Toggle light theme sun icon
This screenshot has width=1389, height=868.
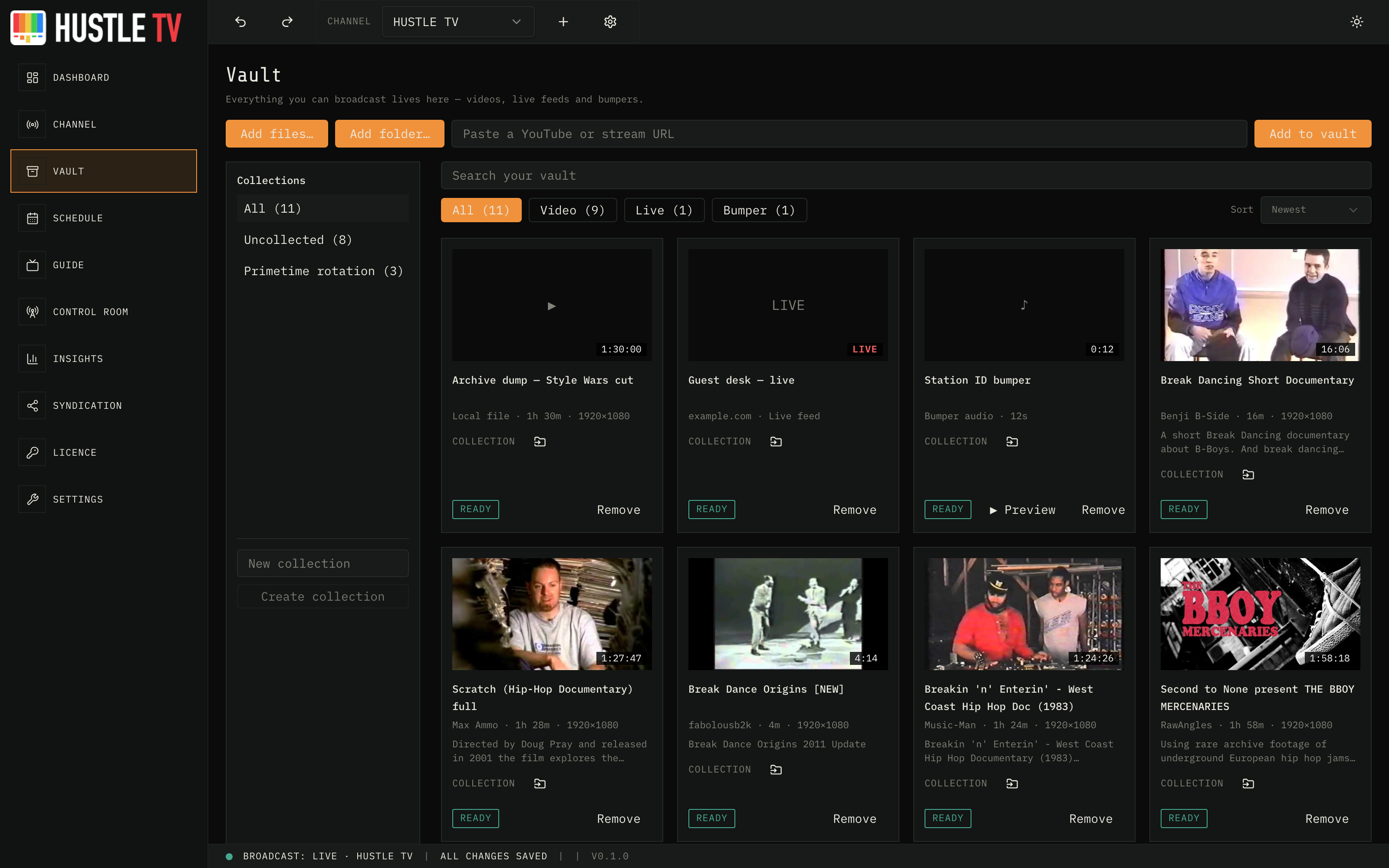[1356, 22]
